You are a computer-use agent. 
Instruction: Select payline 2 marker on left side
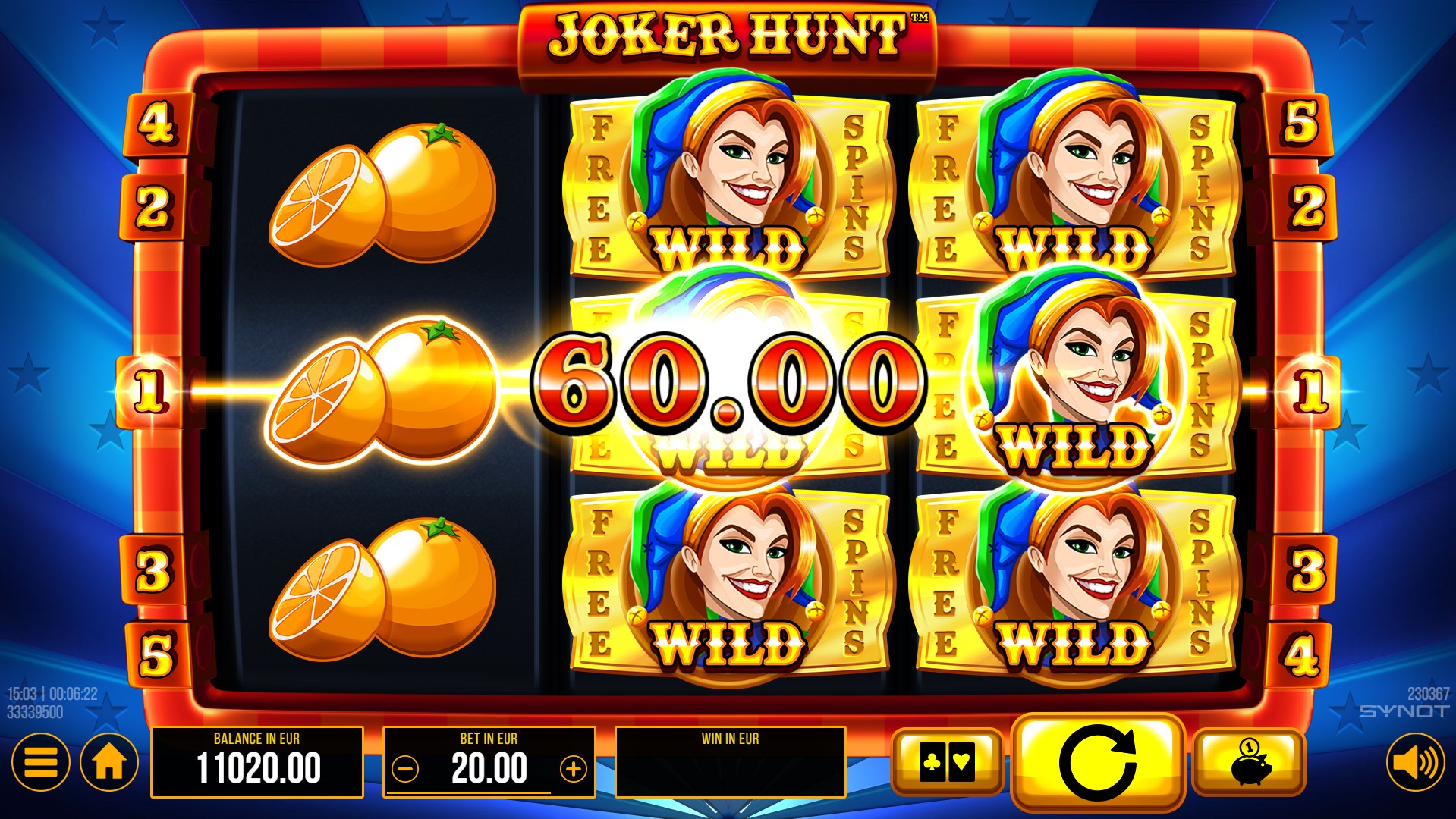[x=154, y=207]
